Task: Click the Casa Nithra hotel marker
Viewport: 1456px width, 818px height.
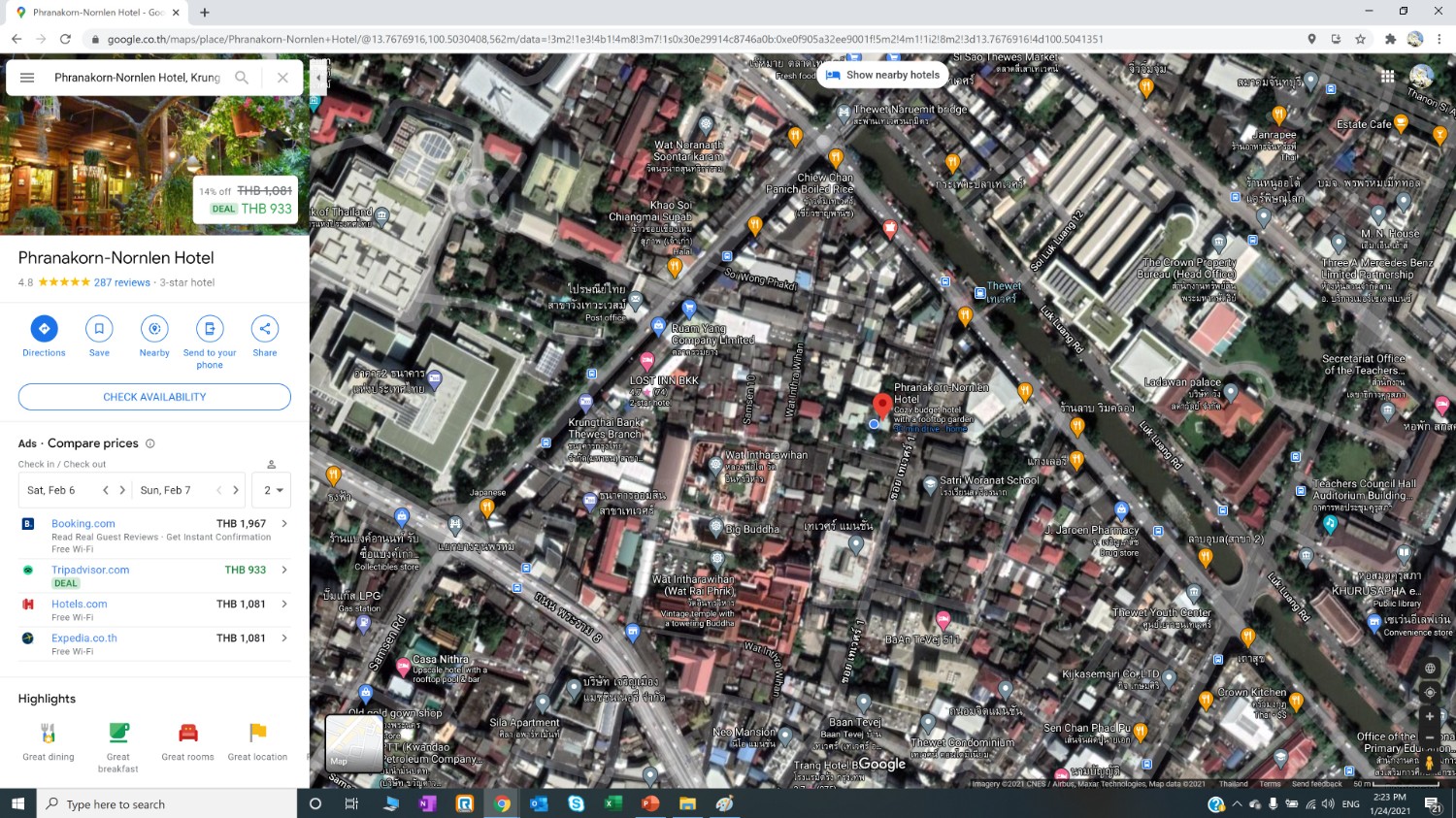Action: point(403,667)
